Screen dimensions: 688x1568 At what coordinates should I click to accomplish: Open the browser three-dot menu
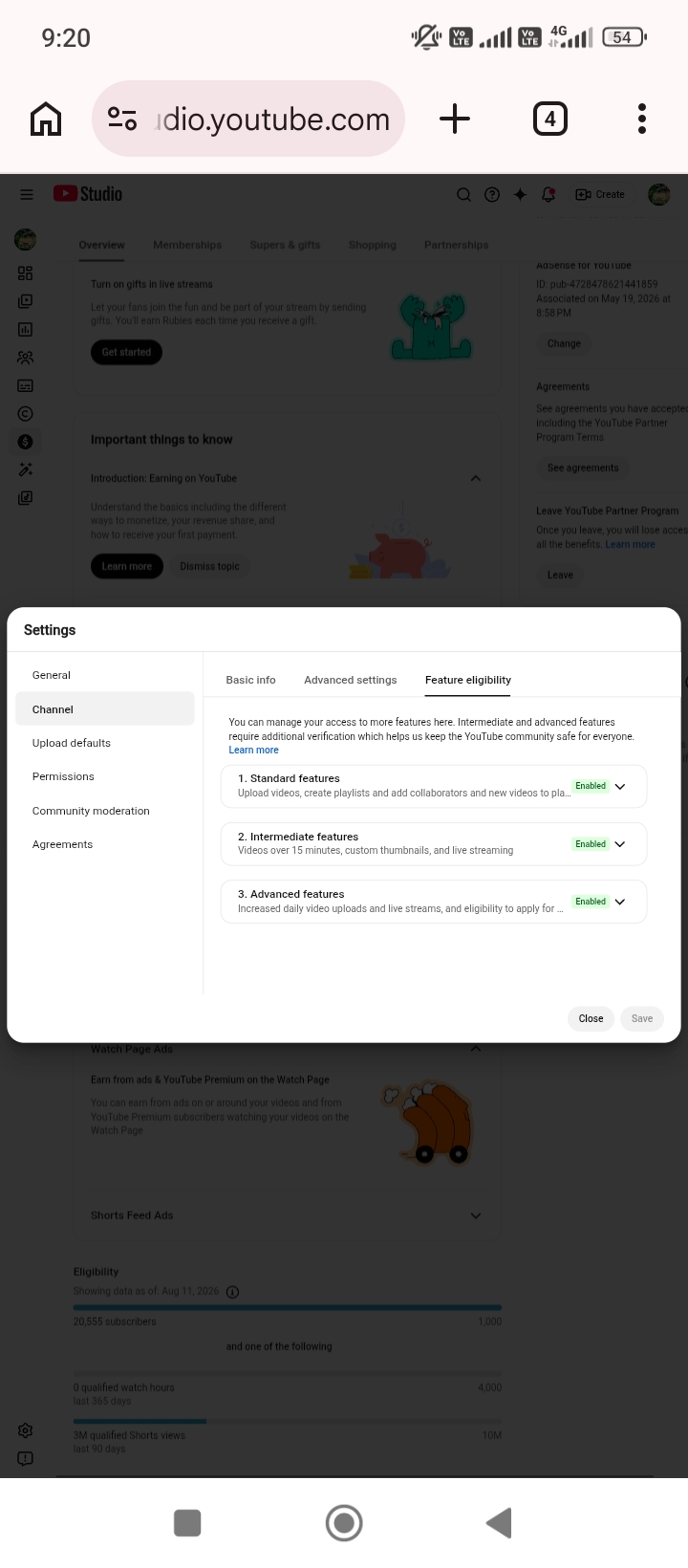click(x=642, y=120)
